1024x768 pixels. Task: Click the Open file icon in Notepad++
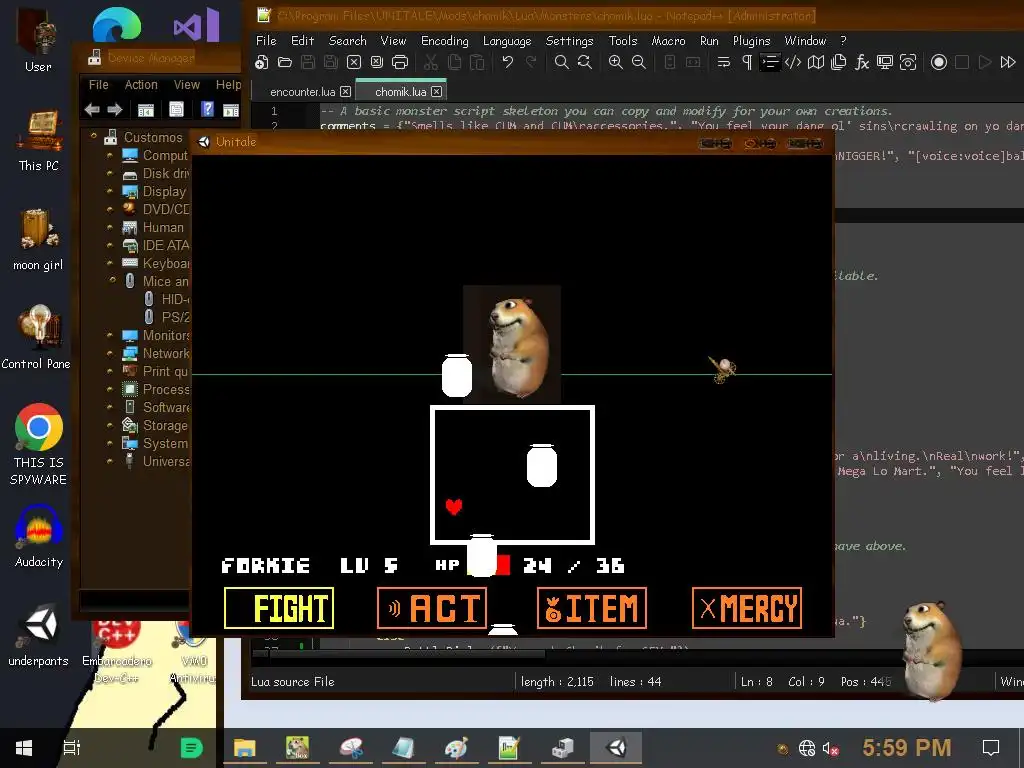(x=285, y=62)
